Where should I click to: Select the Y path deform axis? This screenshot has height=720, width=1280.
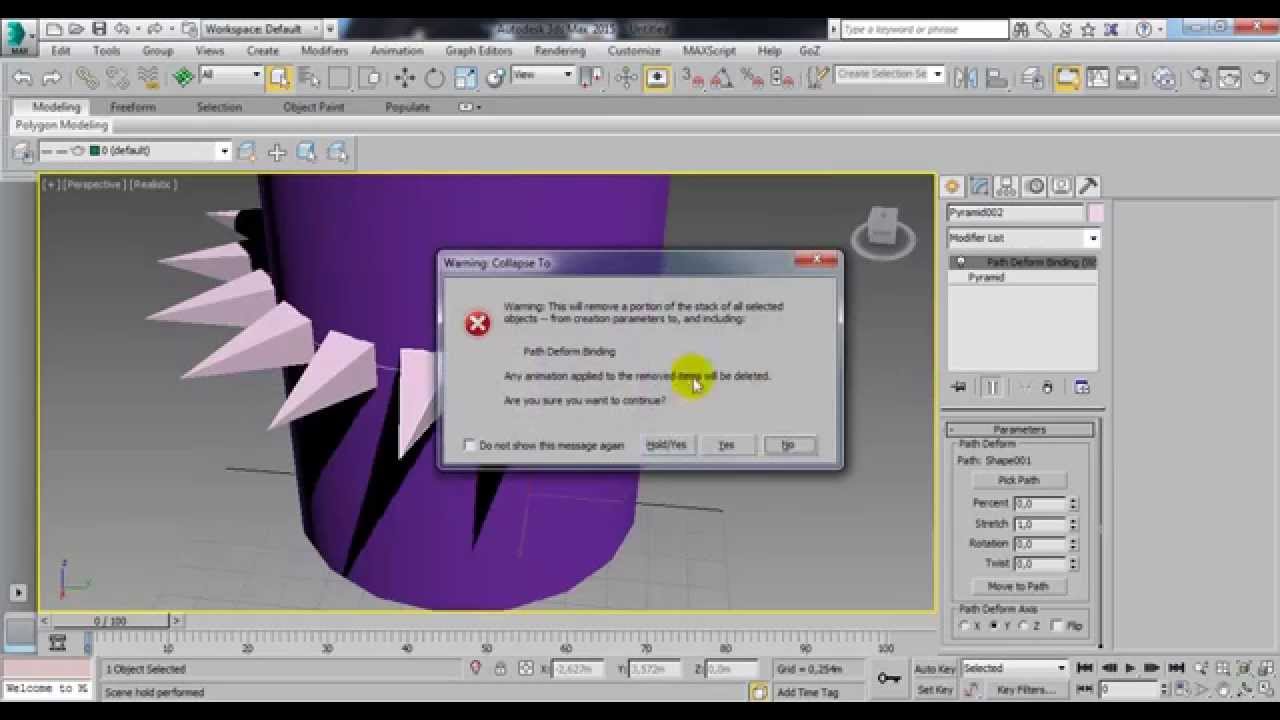tap(994, 626)
